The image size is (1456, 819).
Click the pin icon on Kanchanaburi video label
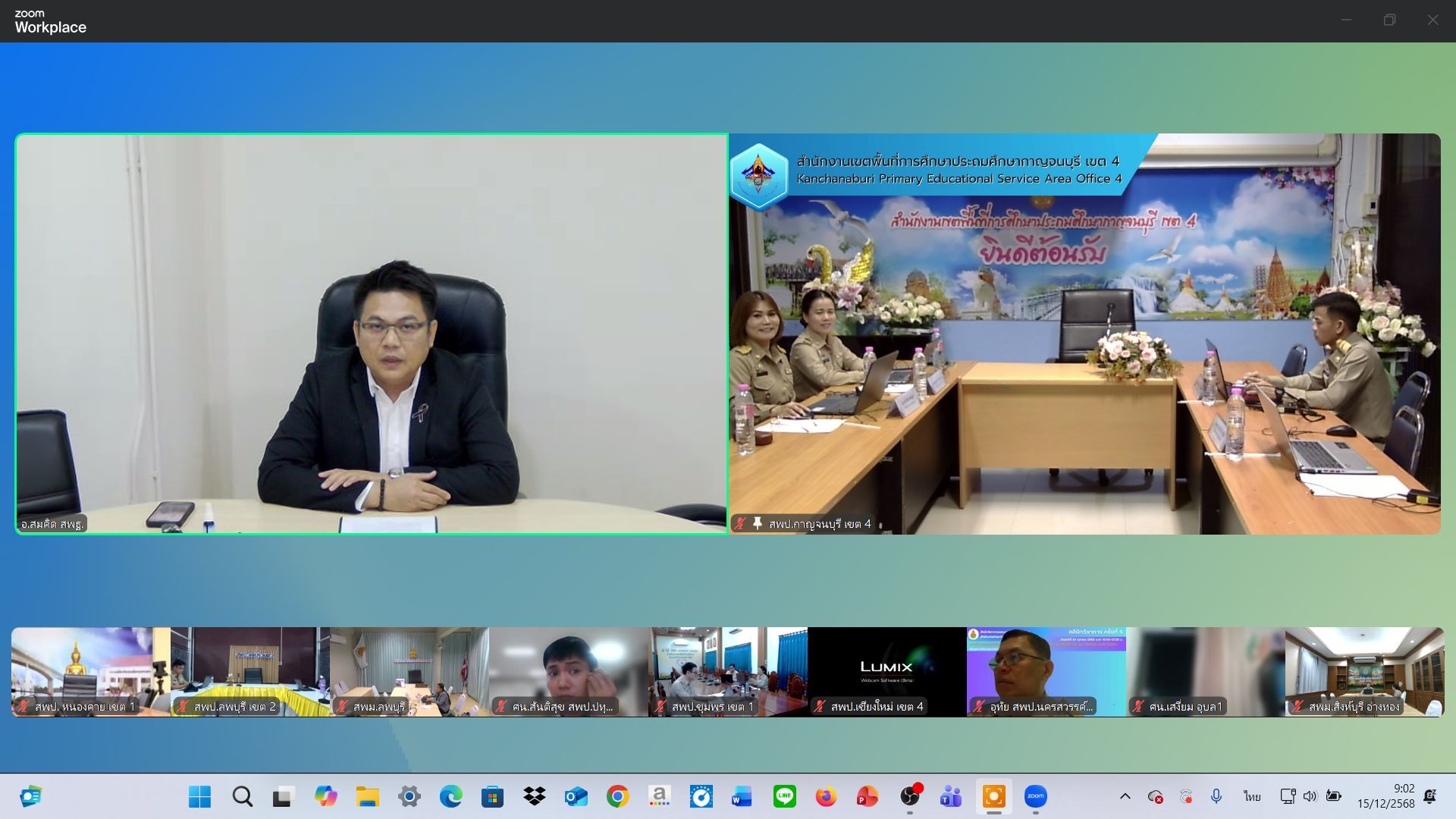pos(757,523)
